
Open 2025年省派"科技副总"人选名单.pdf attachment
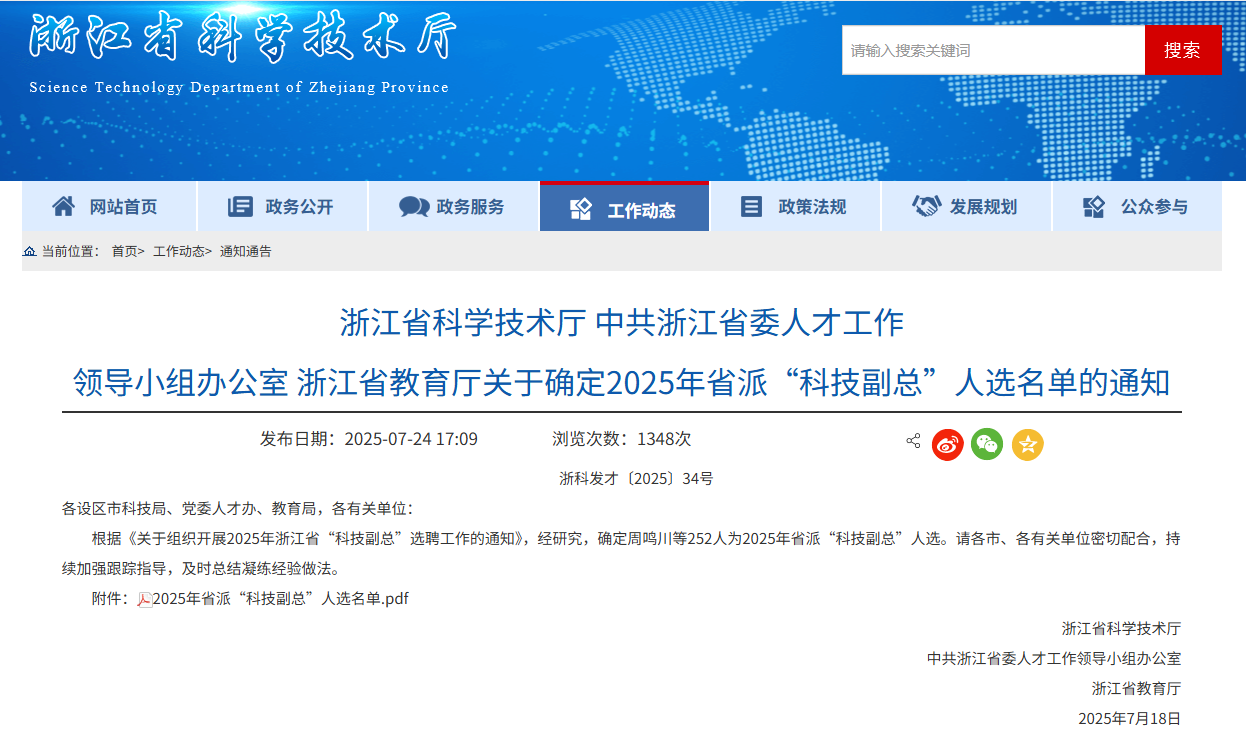coord(280,599)
